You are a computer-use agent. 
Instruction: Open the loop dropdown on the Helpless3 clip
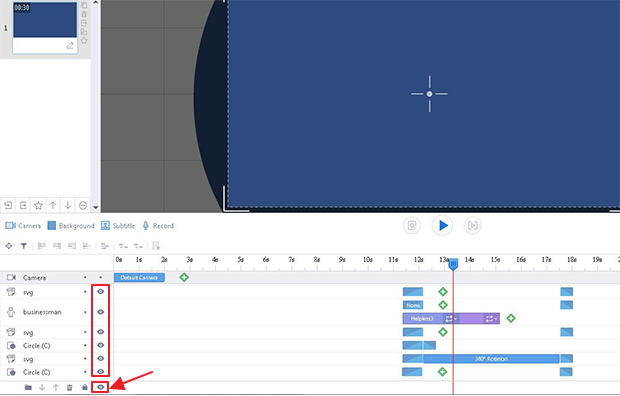pyautogui.click(x=450, y=318)
